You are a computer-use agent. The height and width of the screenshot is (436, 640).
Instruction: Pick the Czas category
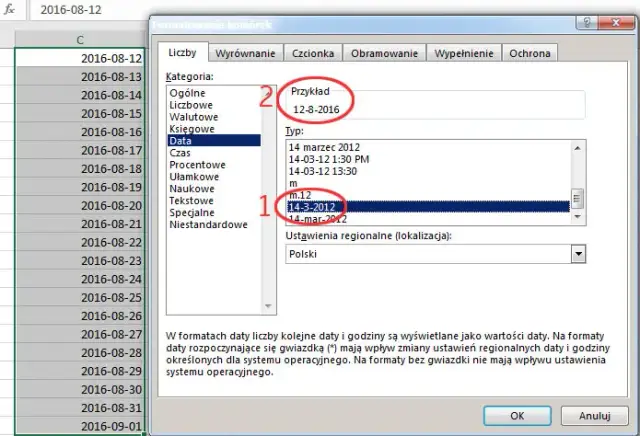click(x=182, y=153)
